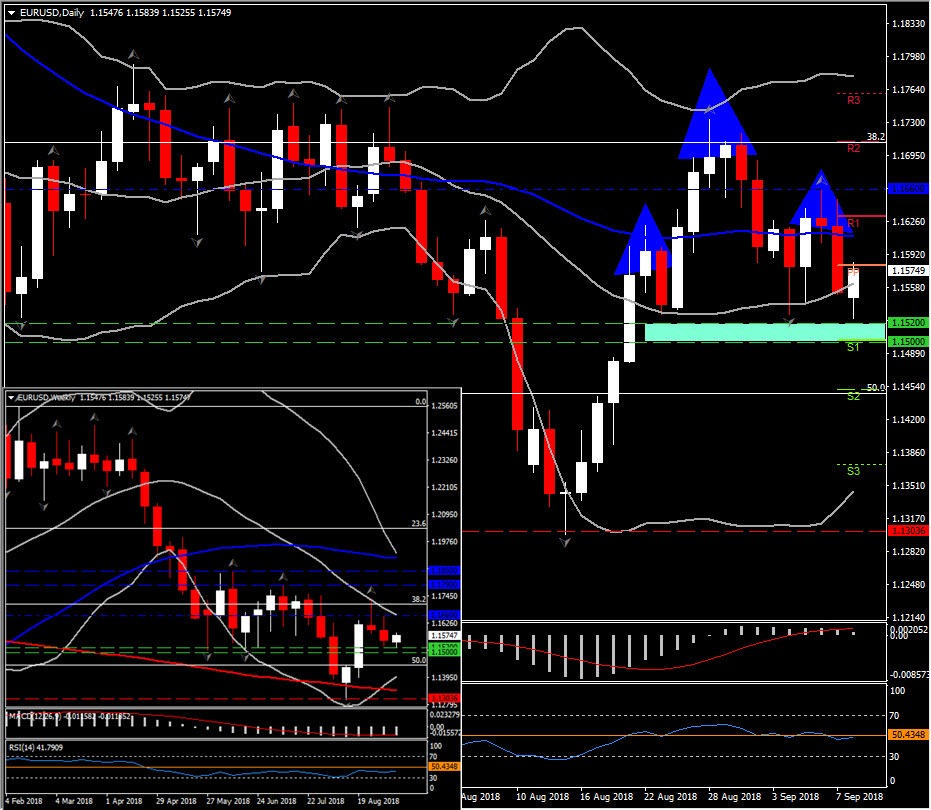Click the R3 pivot resistance label
Viewport: 931px width, 810px height.
click(x=853, y=100)
